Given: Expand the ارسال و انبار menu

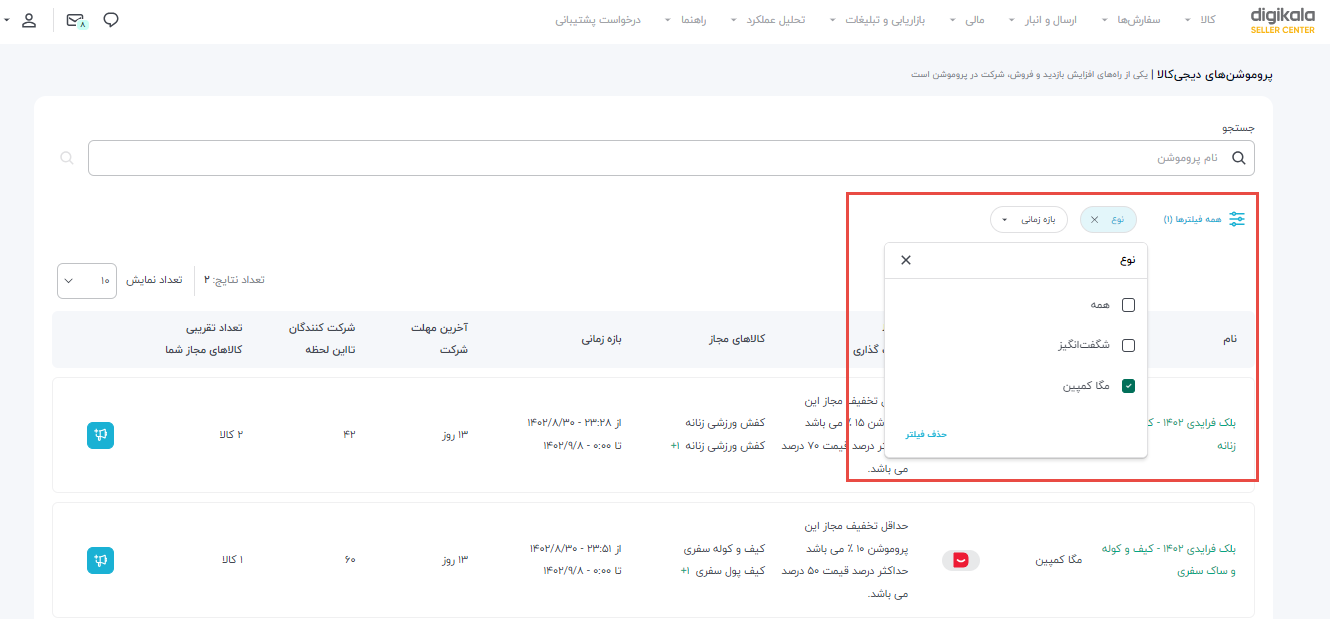Looking at the screenshot, I should pos(1043,20).
